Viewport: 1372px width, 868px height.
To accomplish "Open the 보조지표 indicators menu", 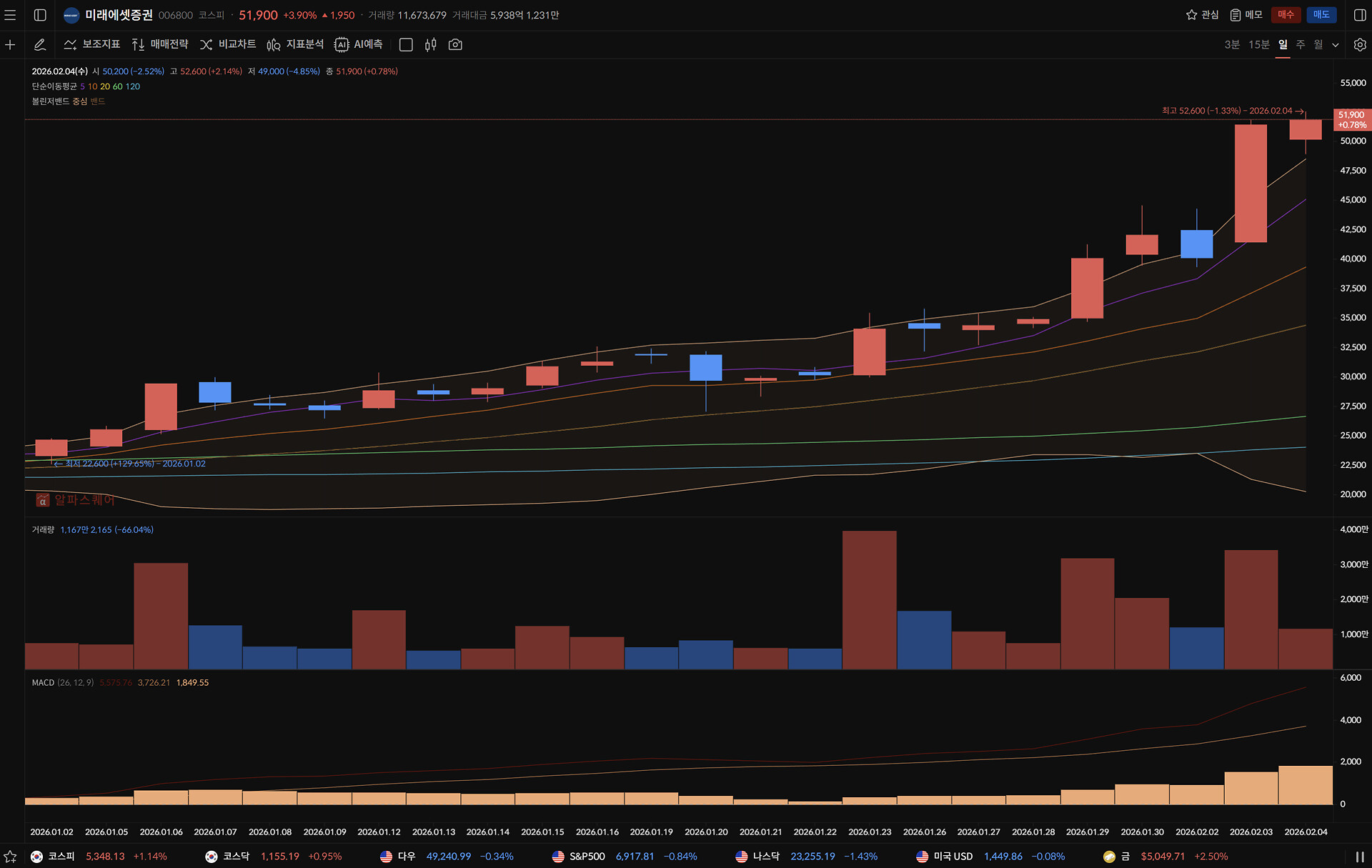I will 92,44.
